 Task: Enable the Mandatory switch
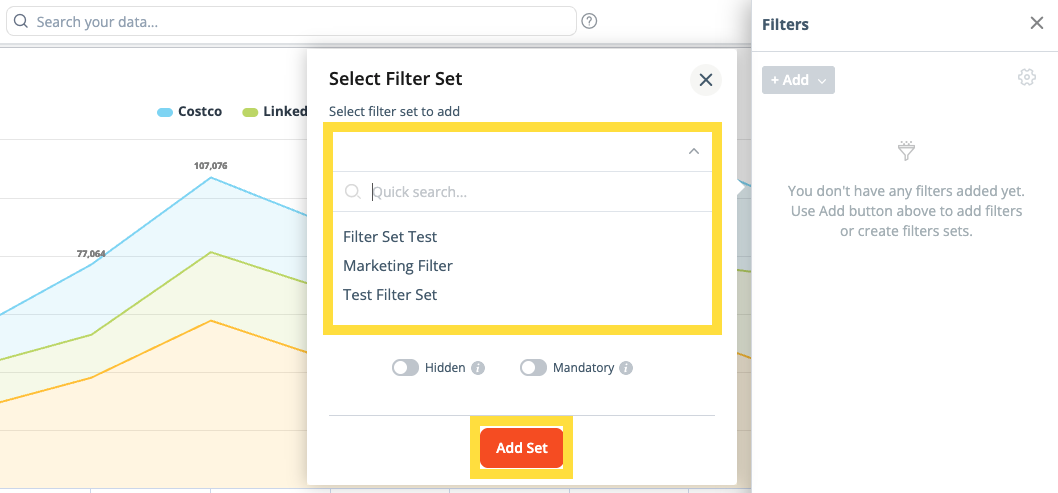click(x=533, y=368)
